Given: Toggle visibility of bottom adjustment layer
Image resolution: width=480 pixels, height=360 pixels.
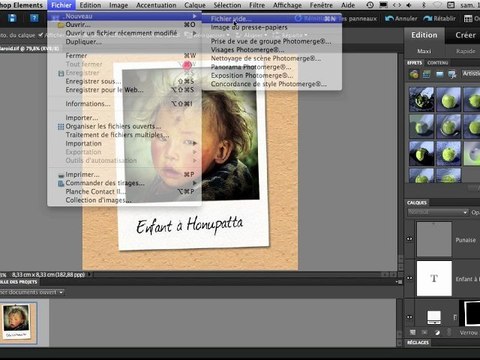Looking at the screenshot, I should click(x=410, y=317).
